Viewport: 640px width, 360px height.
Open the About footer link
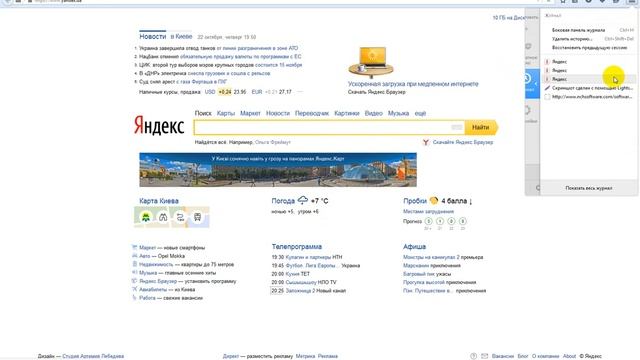tap(569, 356)
